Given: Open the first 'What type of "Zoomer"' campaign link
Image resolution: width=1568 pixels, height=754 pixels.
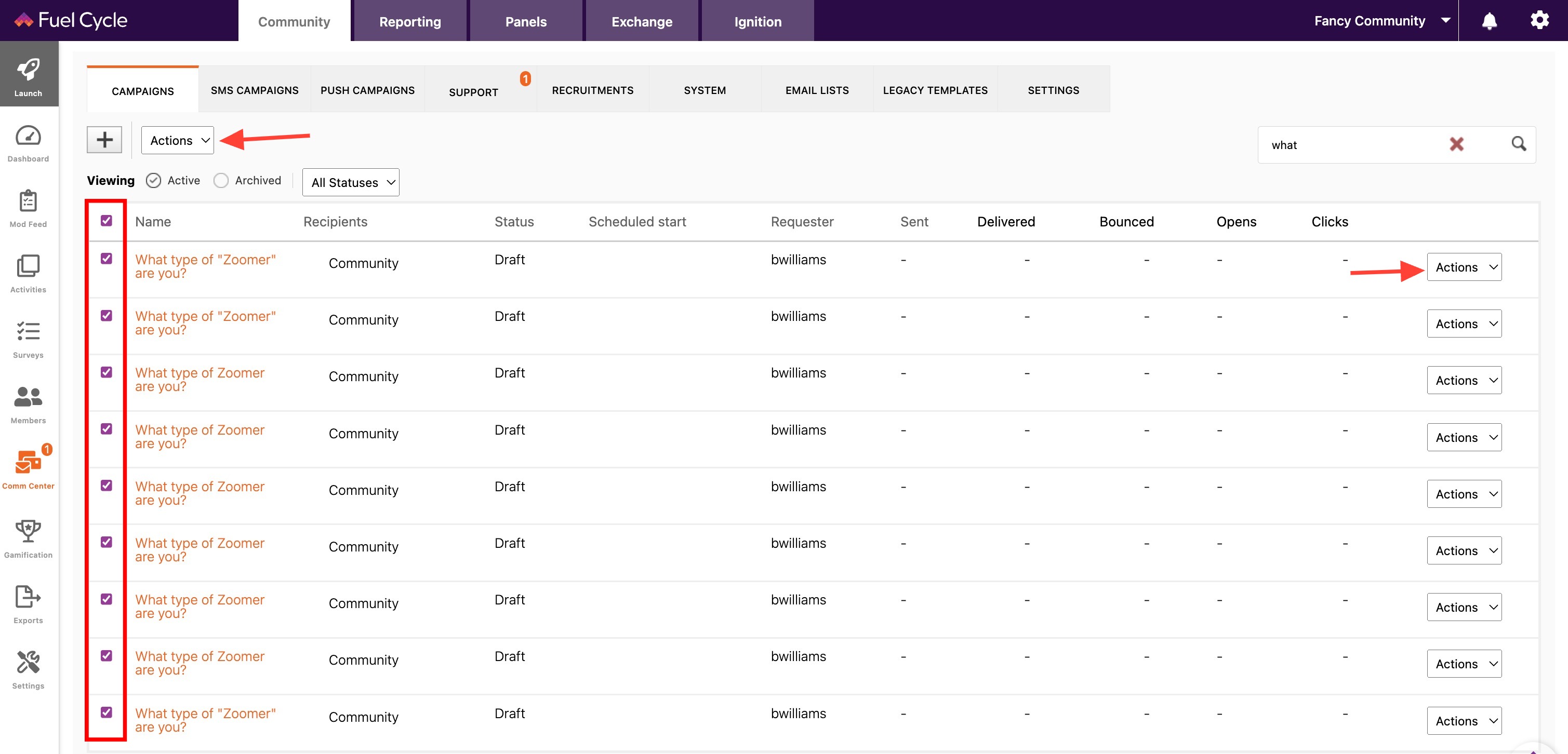Looking at the screenshot, I should pyautogui.click(x=205, y=266).
